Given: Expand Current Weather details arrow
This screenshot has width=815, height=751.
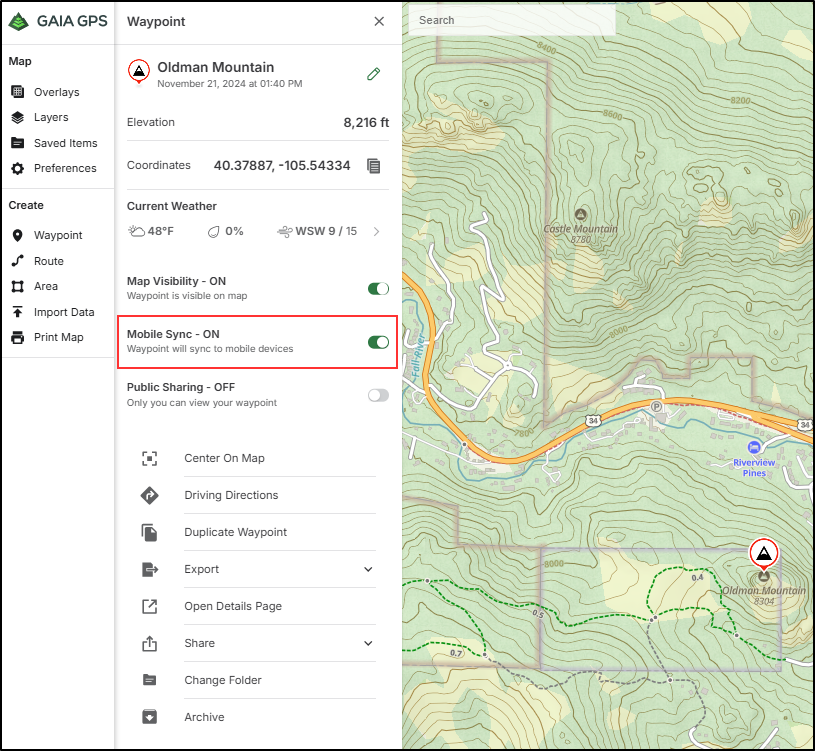Looking at the screenshot, I should click(x=376, y=232).
